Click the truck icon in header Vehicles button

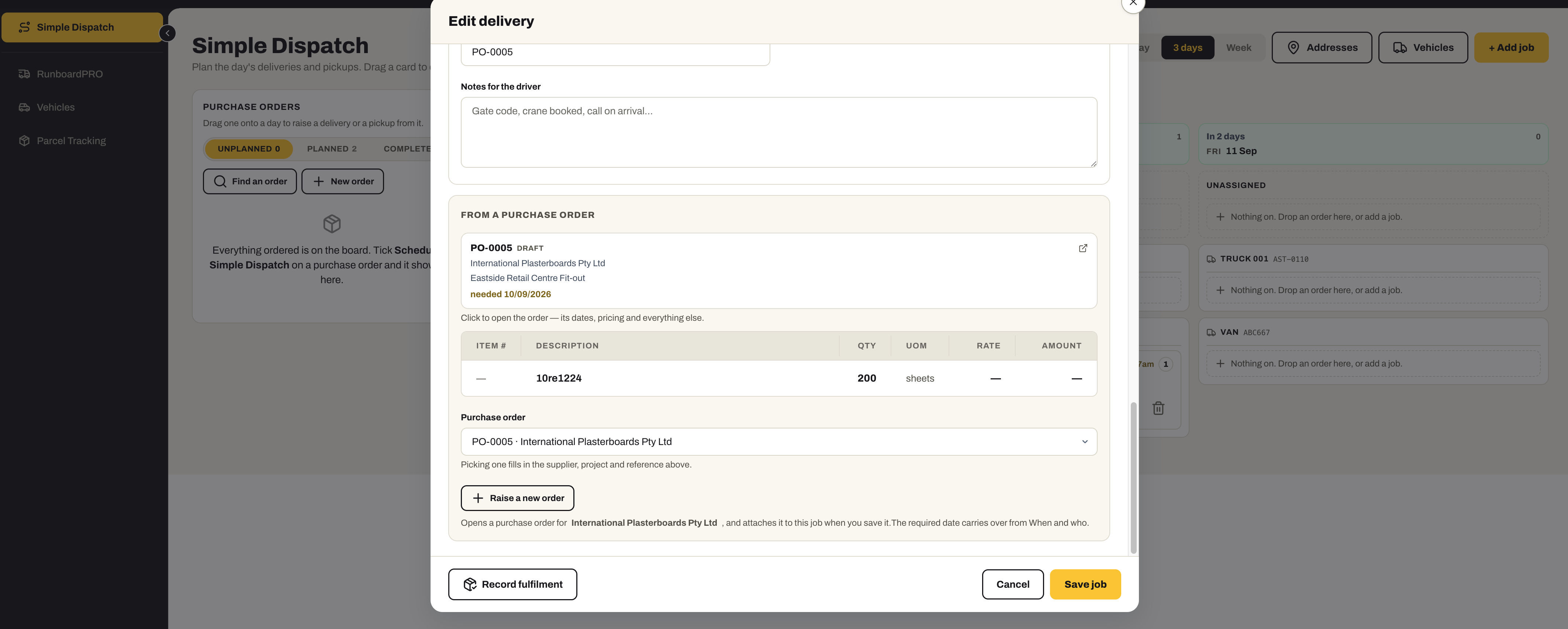1399,48
